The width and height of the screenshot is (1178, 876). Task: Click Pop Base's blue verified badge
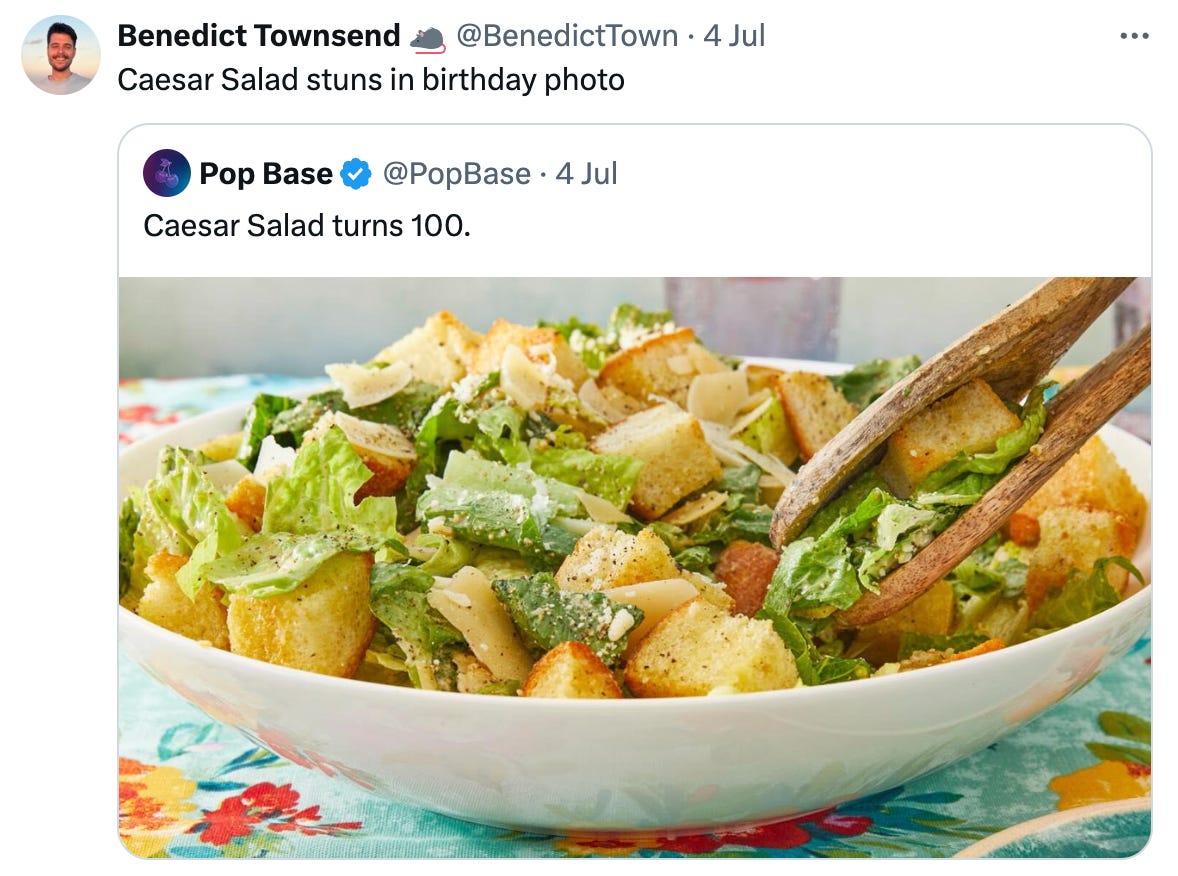[x=356, y=174]
